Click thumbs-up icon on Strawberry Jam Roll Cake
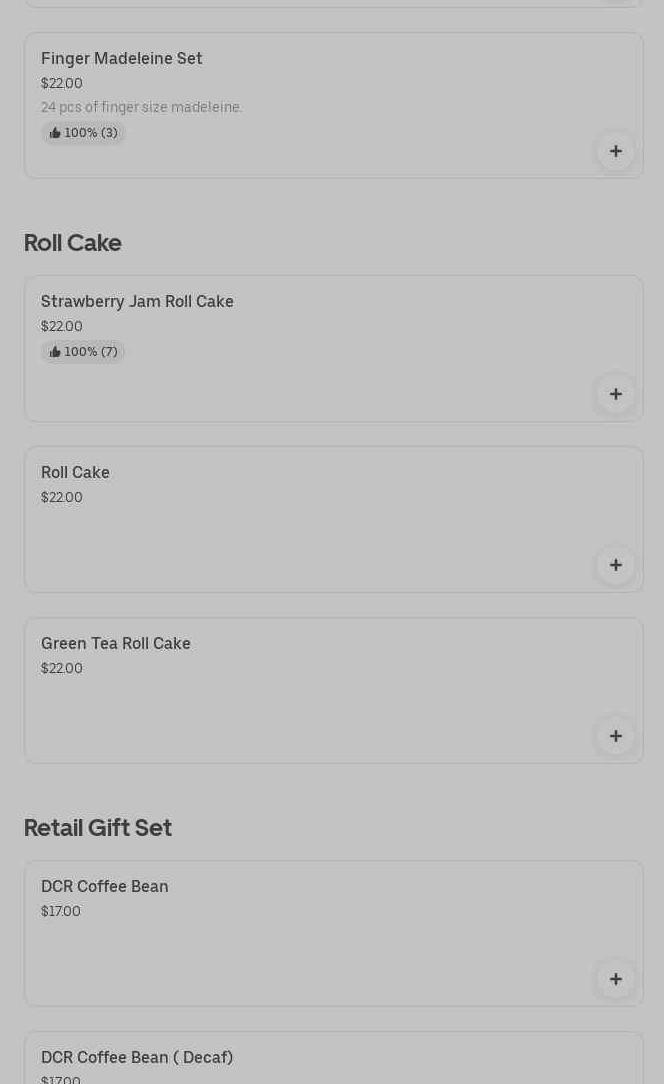664x1084 pixels. 55,352
